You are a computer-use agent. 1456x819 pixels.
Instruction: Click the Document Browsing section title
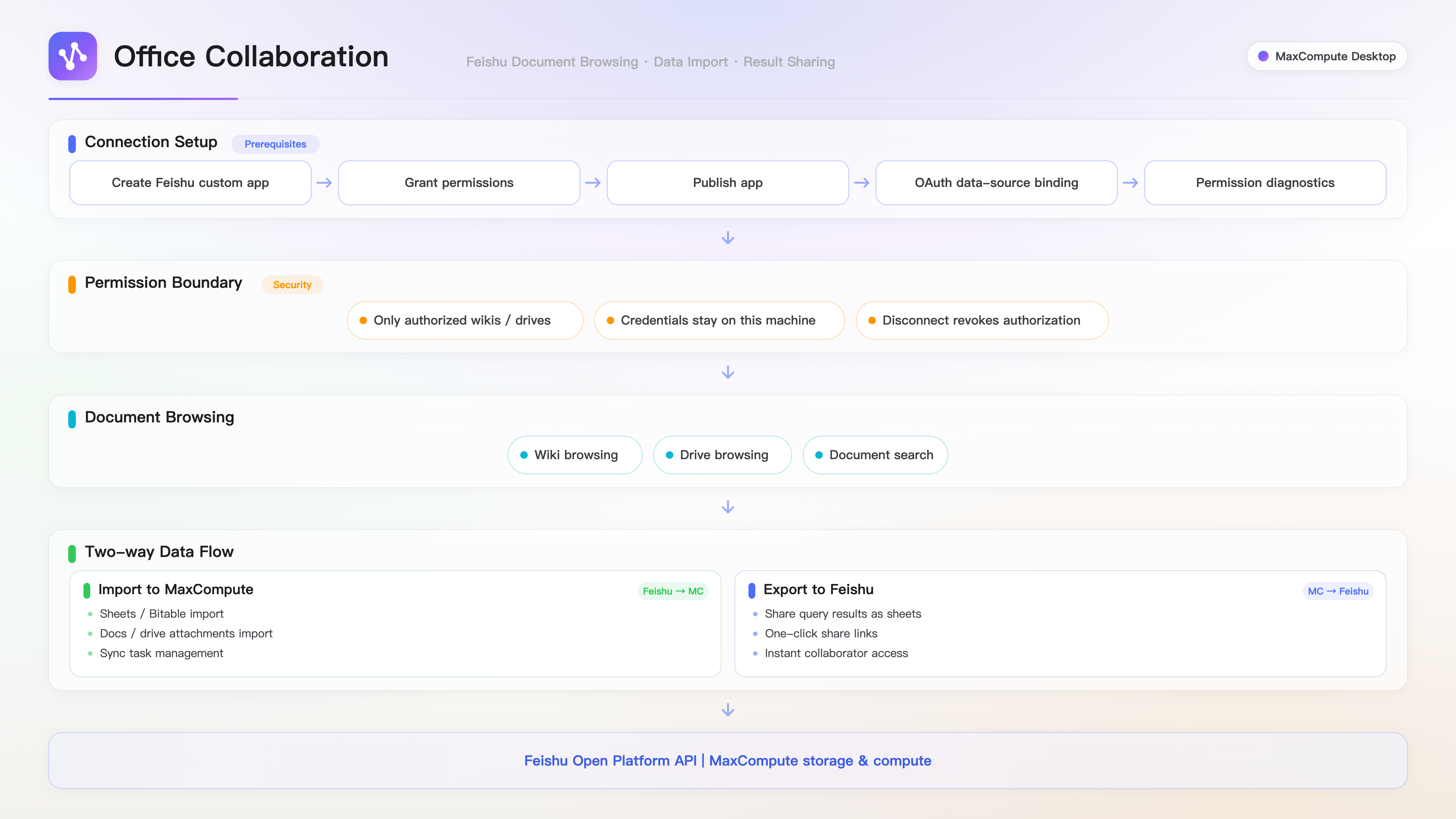pyautogui.click(x=159, y=417)
